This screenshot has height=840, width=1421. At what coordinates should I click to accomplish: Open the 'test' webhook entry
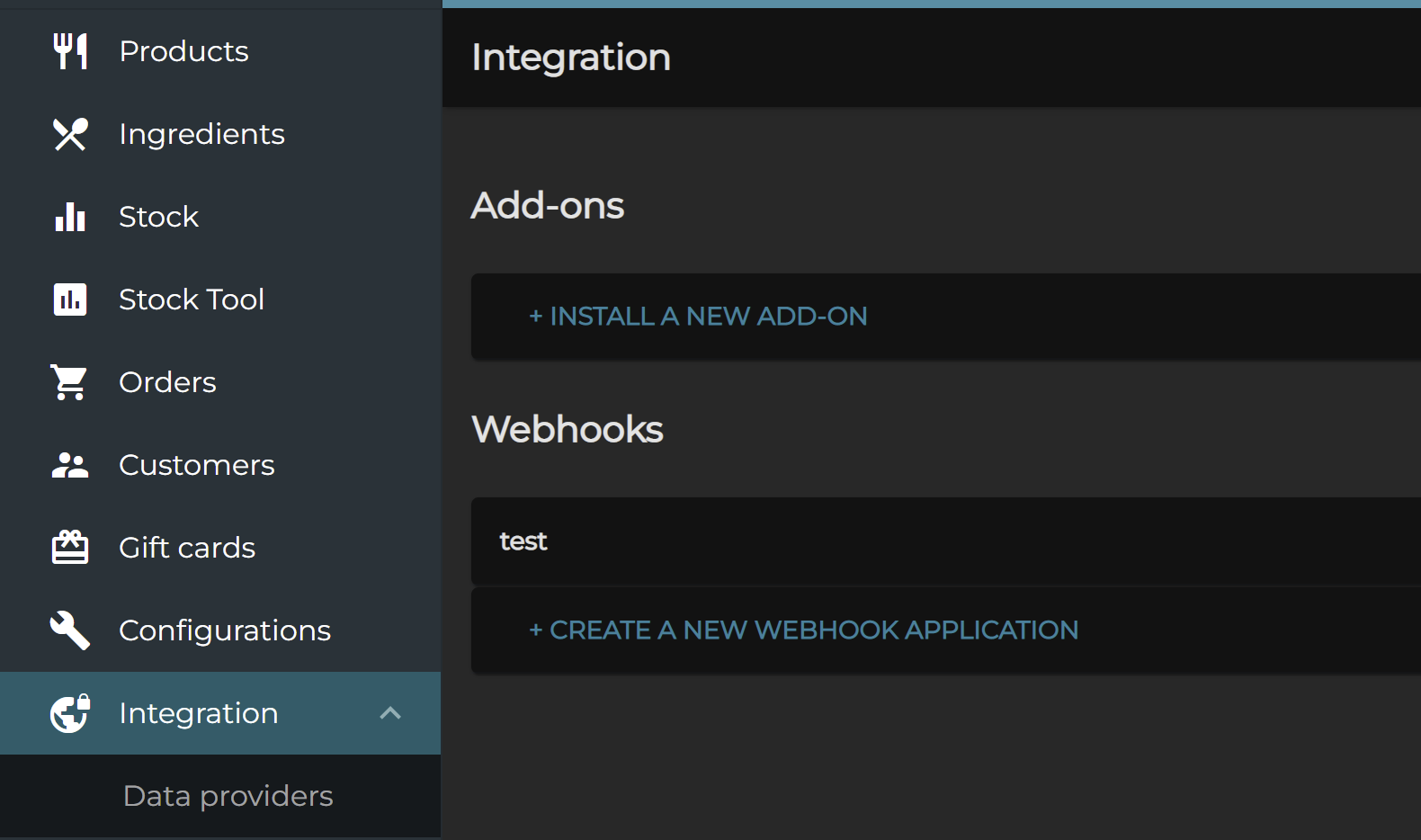[x=523, y=541]
